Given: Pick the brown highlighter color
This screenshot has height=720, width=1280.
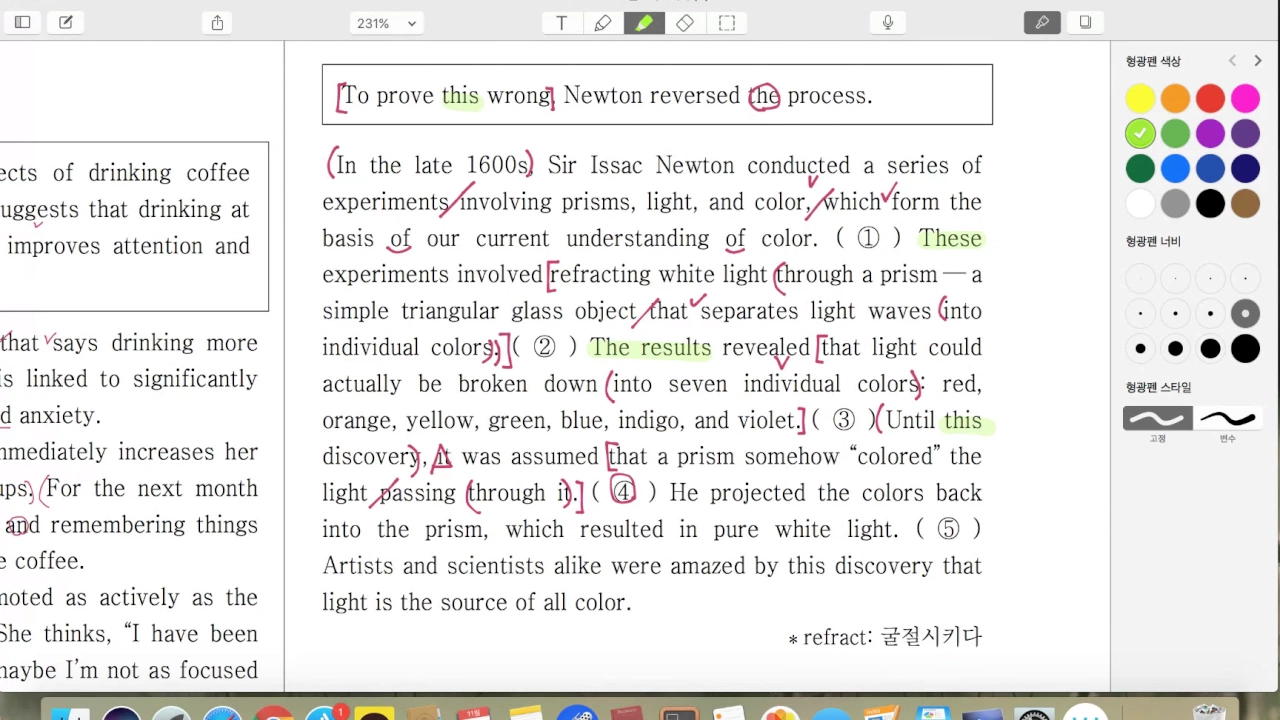Looking at the screenshot, I should (x=1245, y=203).
